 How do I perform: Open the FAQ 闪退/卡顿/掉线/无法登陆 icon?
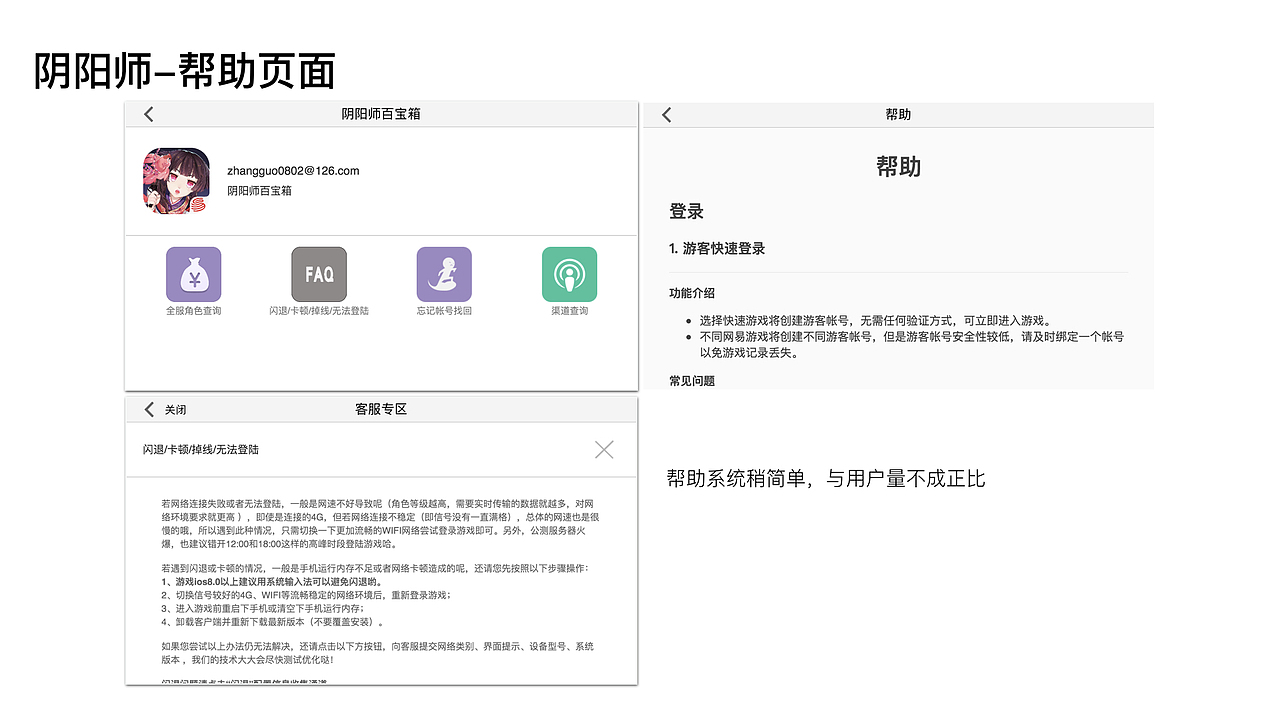coord(318,273)
